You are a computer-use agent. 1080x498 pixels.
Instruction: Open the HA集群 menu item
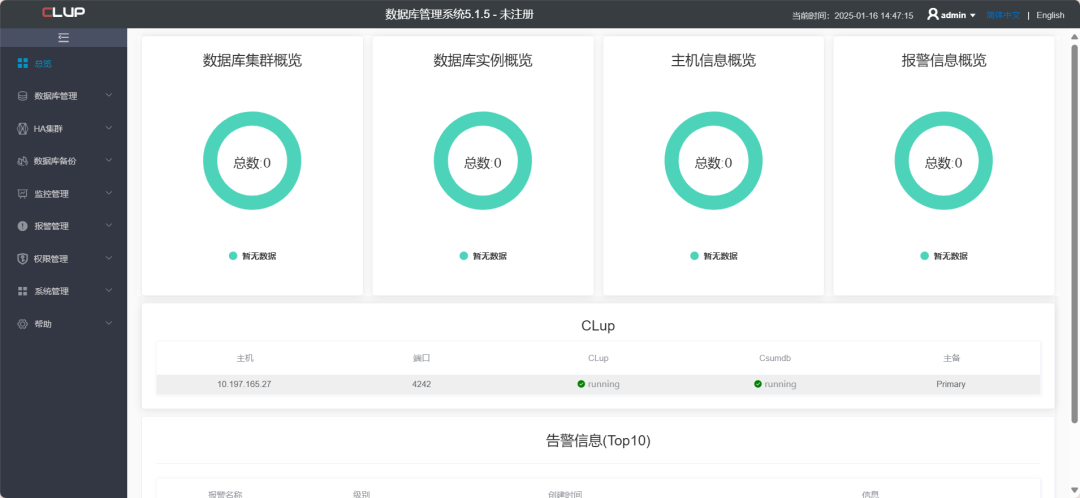(63, 128)
